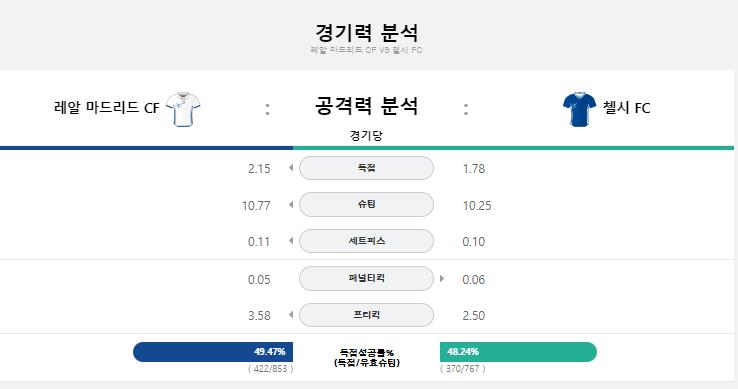This screenshot has height=389, width=738.
Task: Click the blue 49.47% success rate bar
Action: click(x=213, y=352)
